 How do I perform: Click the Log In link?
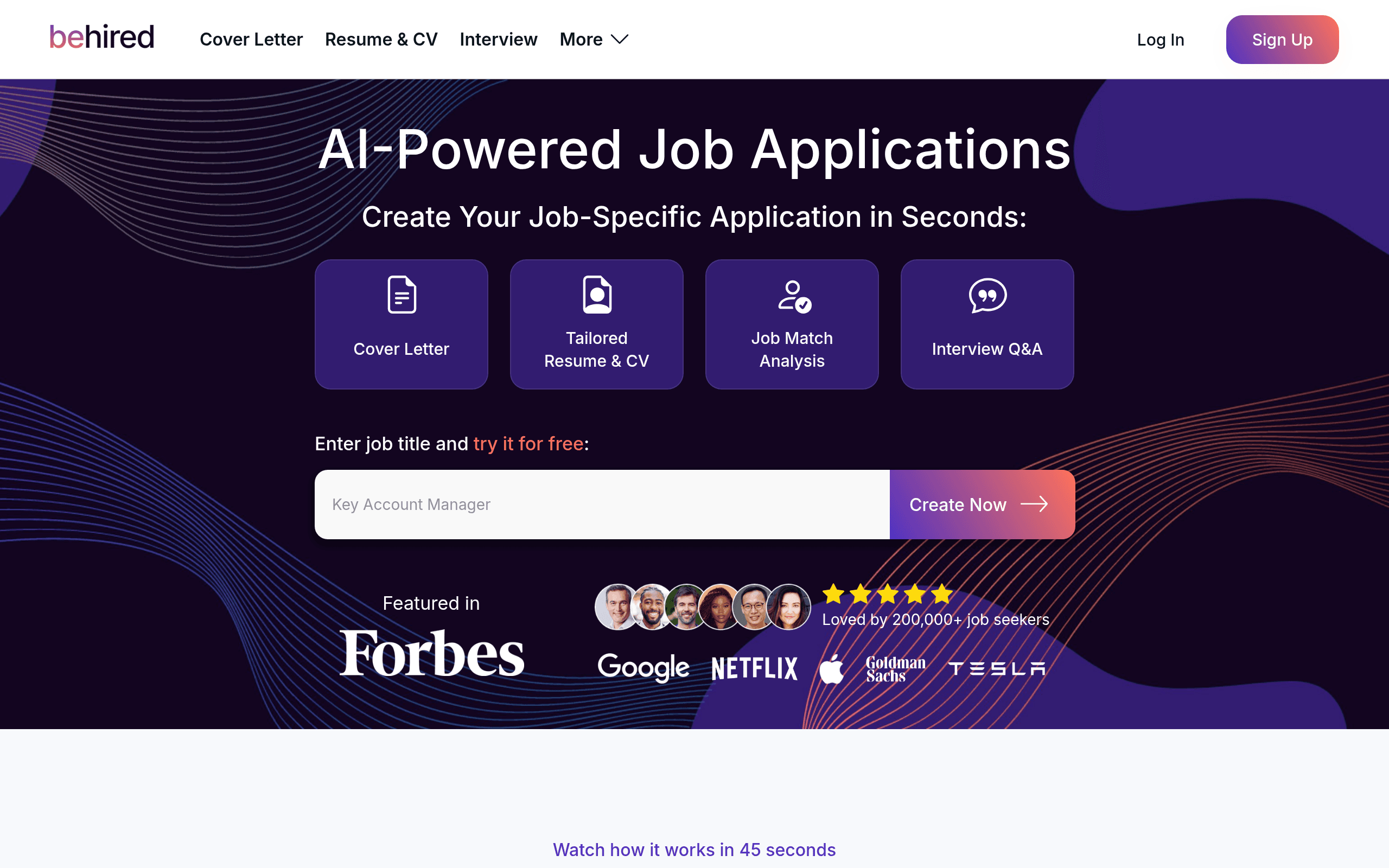point(1161,40)
